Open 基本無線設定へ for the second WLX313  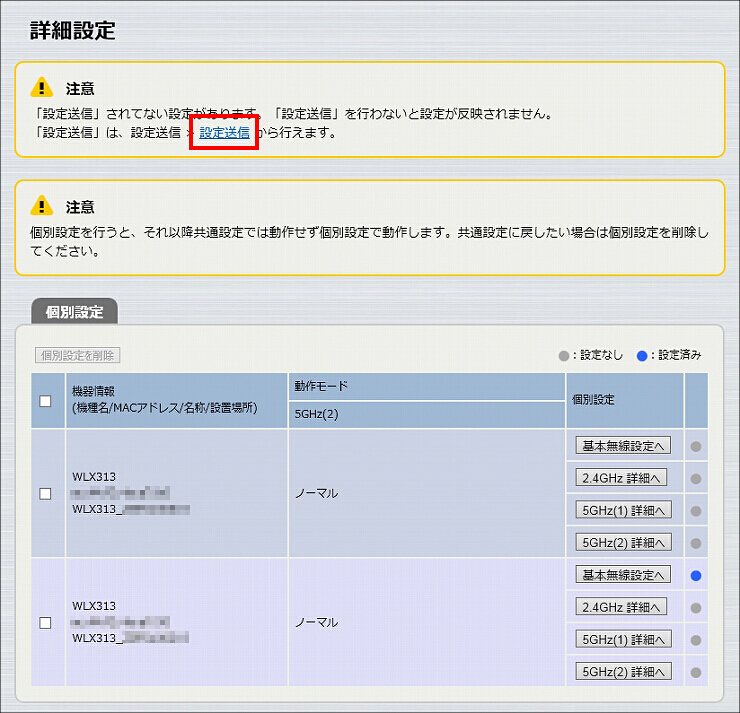pos(623,575)
